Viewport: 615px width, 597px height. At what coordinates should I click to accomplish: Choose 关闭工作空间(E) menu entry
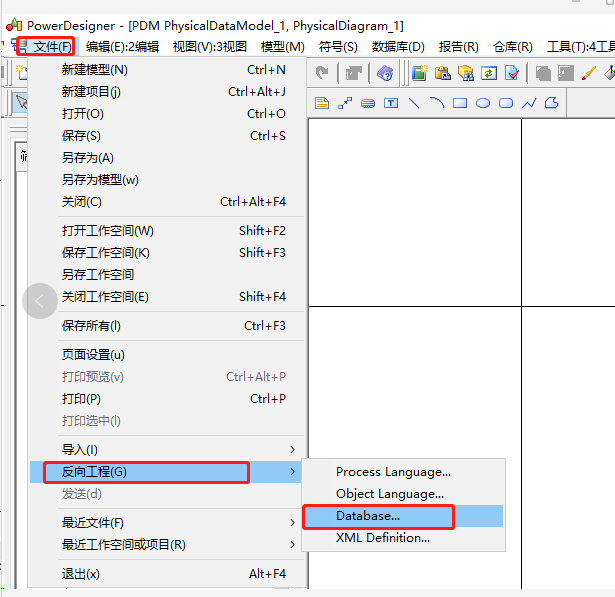[167, 297]
